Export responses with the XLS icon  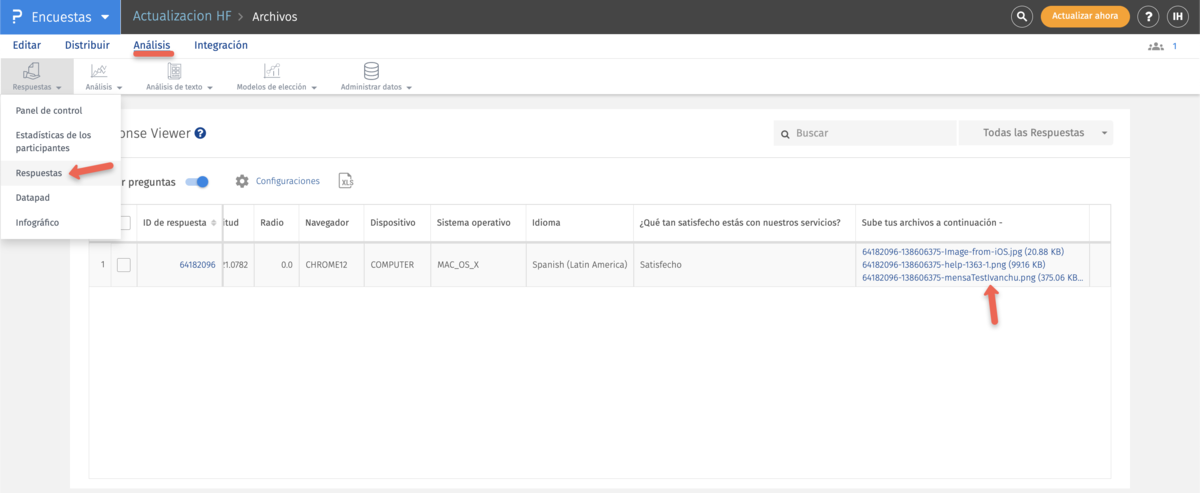click(346, 181)
